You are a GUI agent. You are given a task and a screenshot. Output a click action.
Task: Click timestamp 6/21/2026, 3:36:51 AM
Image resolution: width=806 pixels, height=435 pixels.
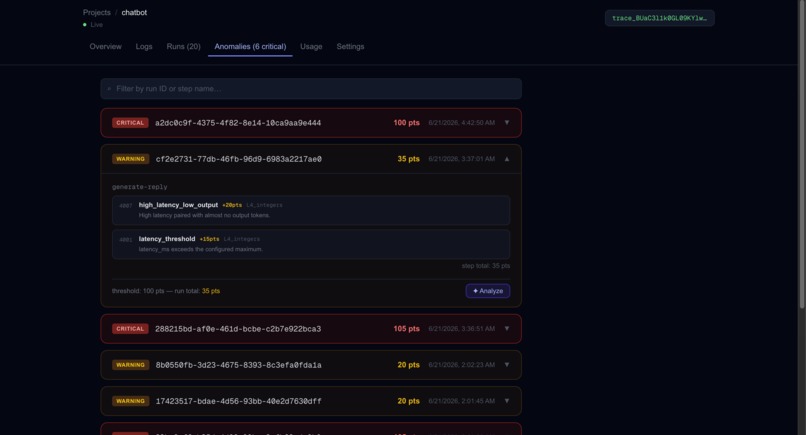pyautogui.click(x=462, y=329)
